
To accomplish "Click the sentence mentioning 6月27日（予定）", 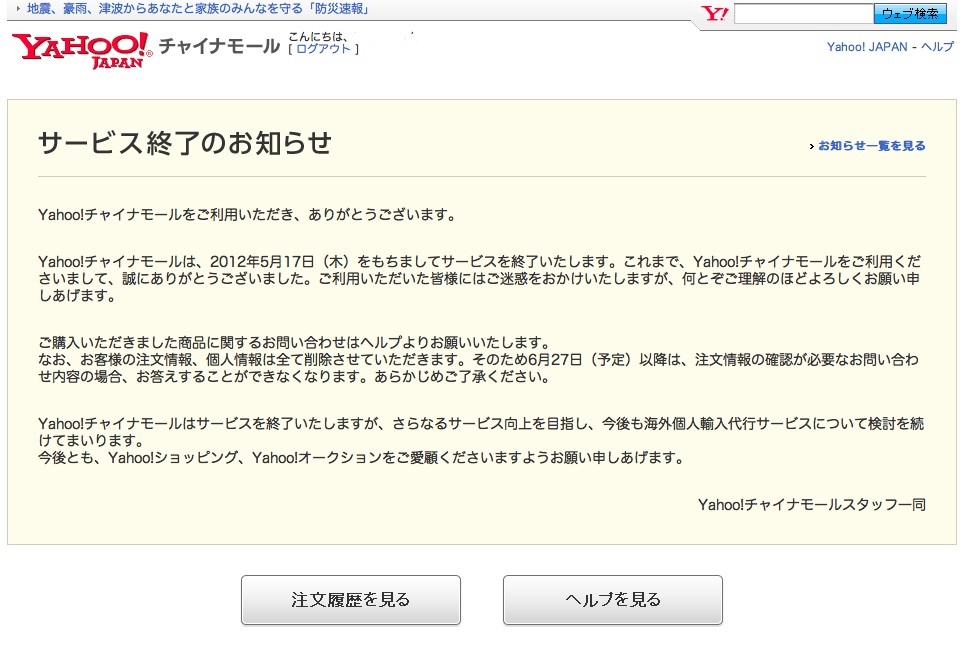I will coord(478,368).
